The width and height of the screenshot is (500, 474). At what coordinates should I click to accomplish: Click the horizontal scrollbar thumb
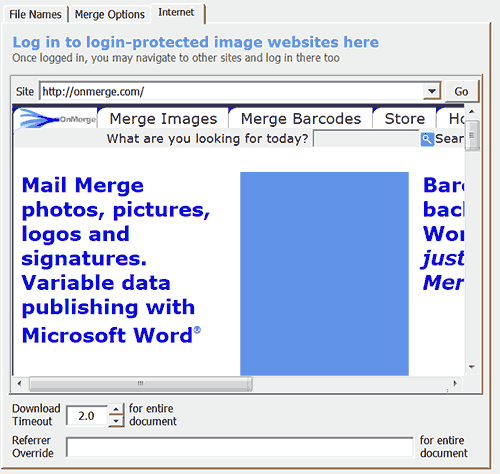[x=140, y=384]
